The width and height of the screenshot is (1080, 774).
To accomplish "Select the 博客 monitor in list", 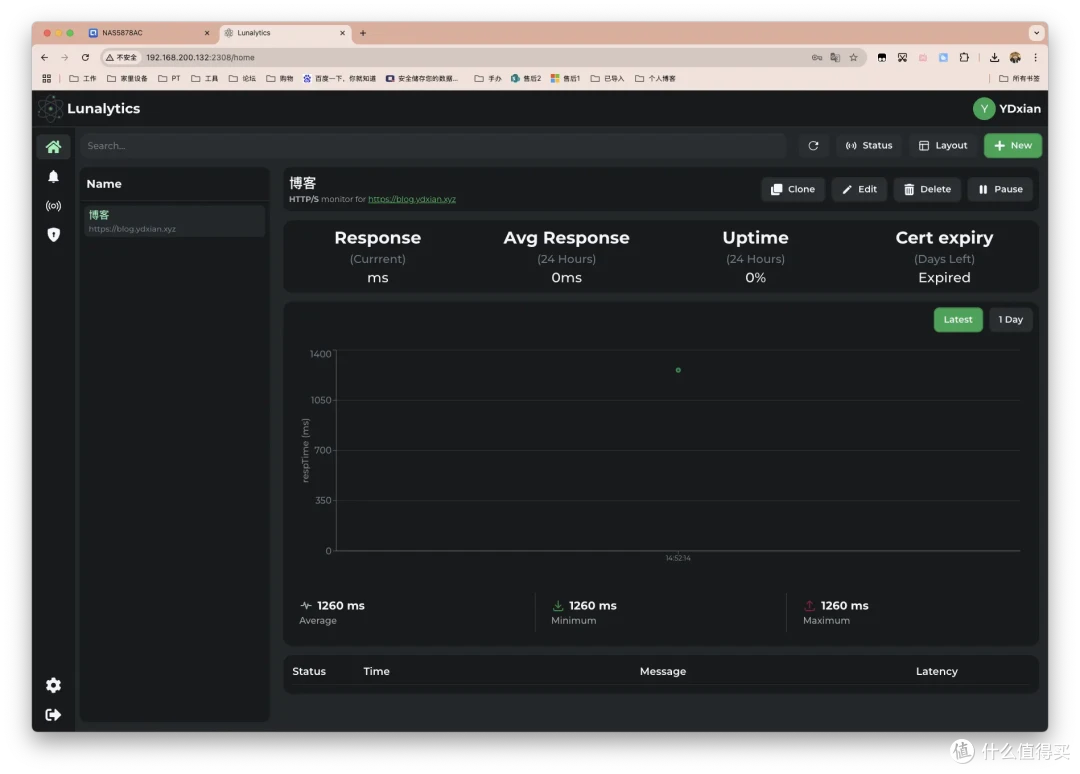I will click(174, 221).
